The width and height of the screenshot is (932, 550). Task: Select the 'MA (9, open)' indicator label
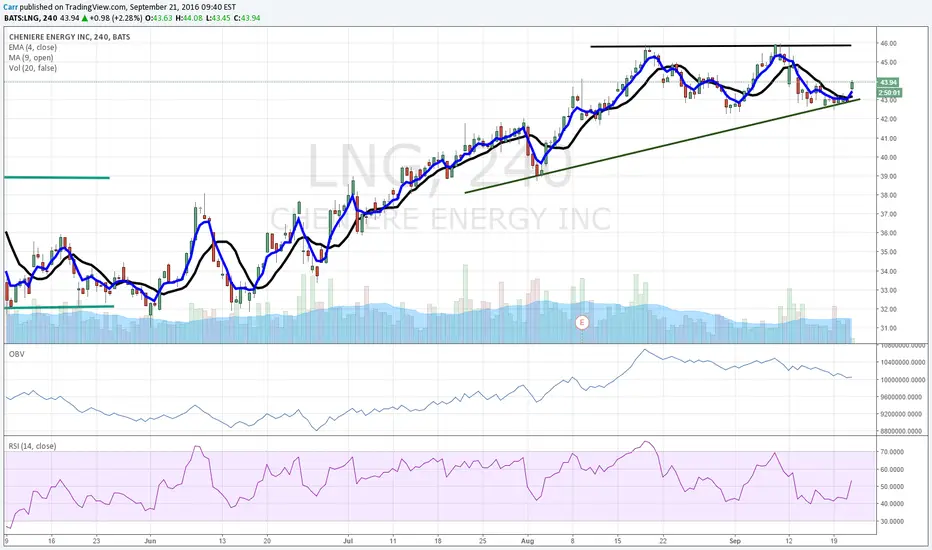click(31, 58)
